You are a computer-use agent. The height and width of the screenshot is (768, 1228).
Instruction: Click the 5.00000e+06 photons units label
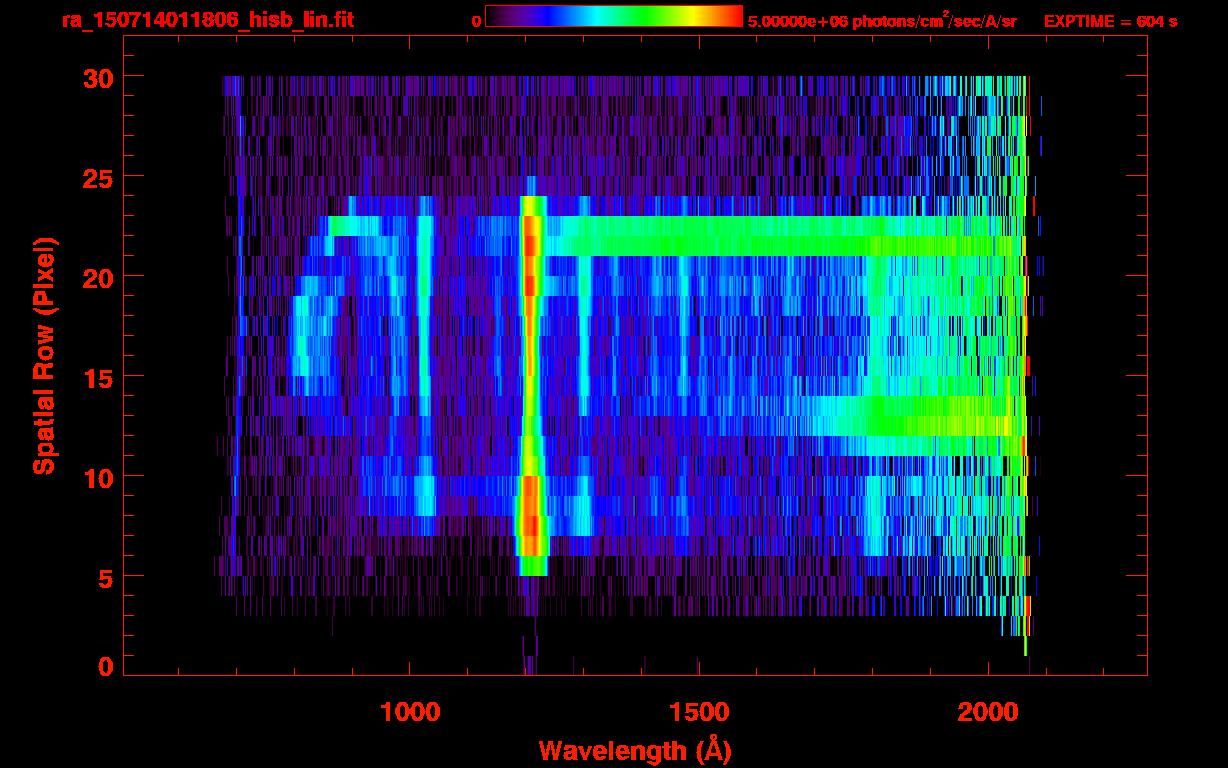(x=882, y=21)
